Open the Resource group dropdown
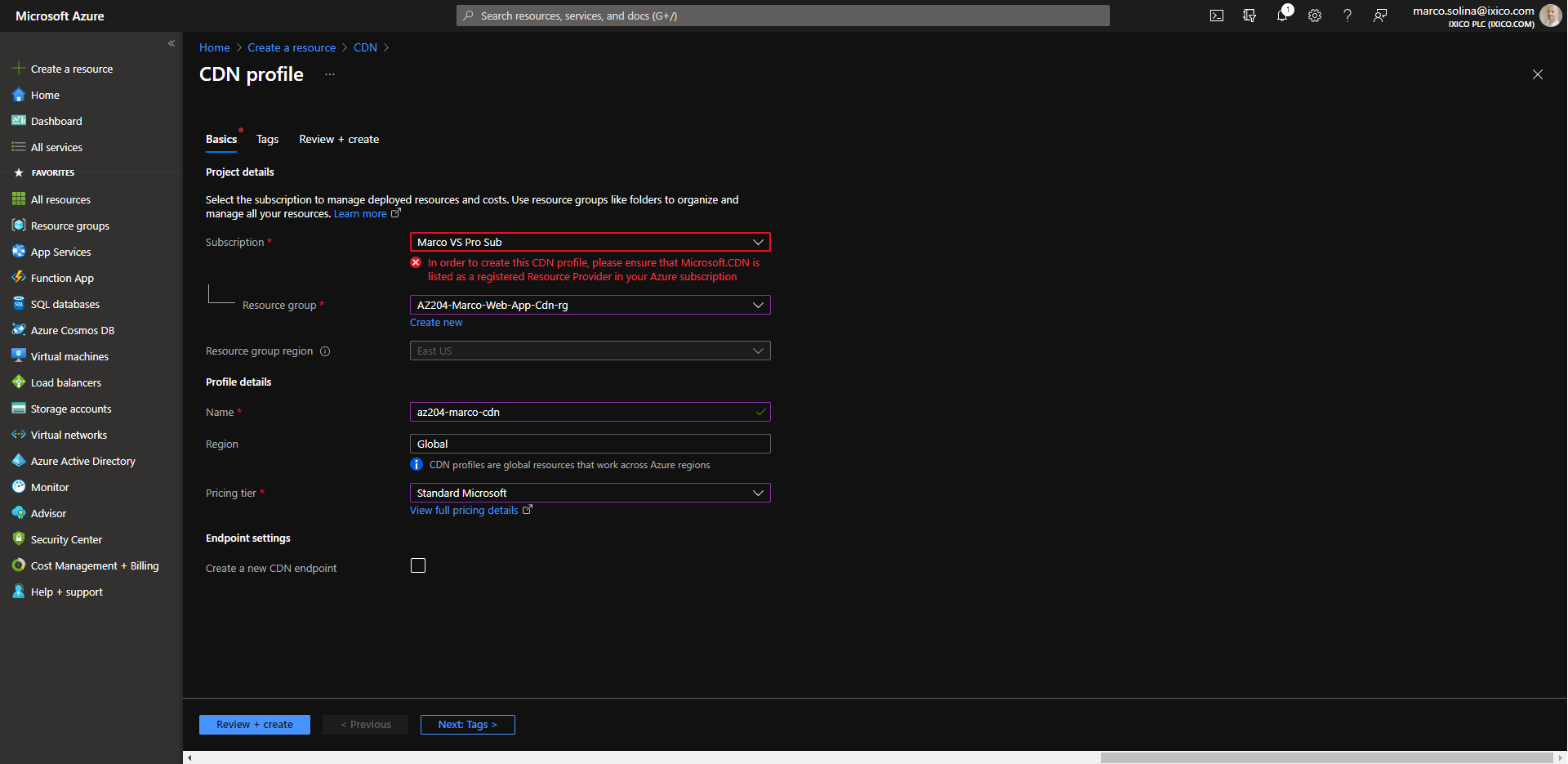 (x=590, y=305)
